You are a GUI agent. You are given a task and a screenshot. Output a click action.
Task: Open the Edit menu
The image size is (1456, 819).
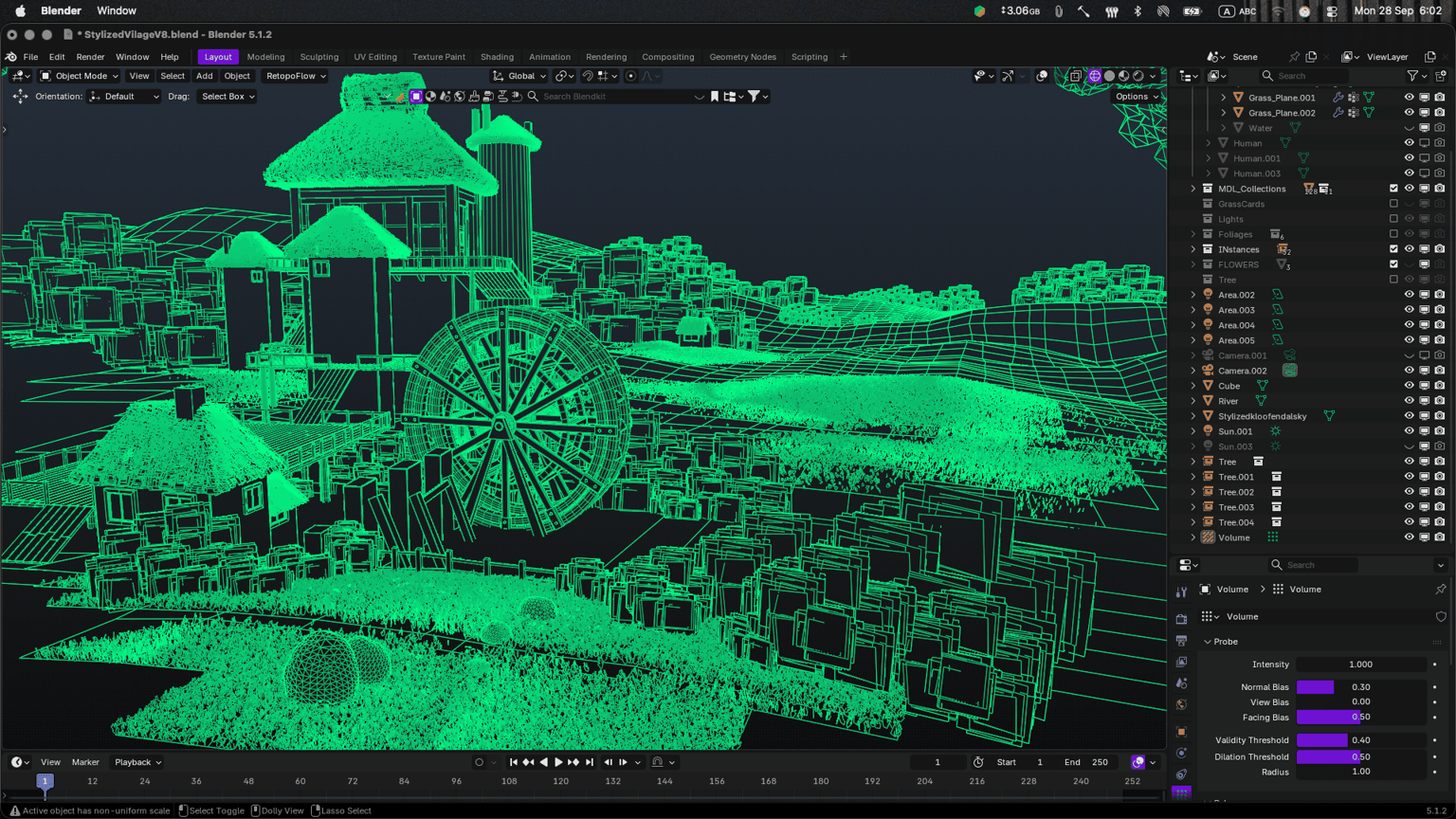pos(57,57)
